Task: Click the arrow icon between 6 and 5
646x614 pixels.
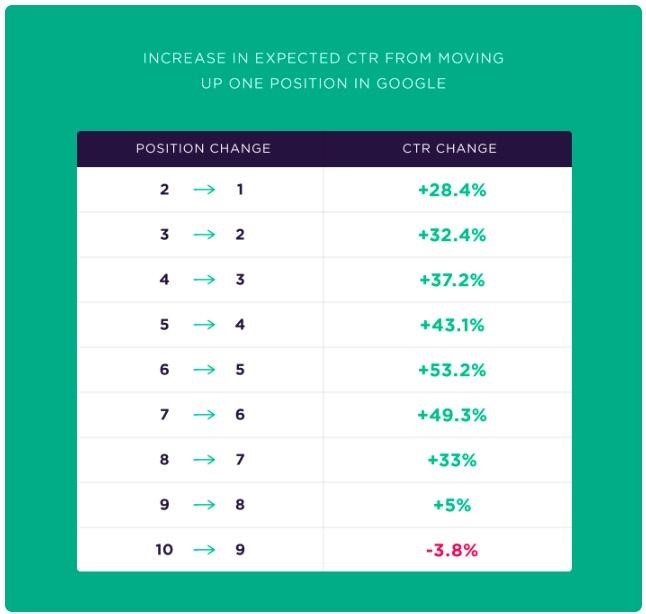Action: [x=204, y=370]
